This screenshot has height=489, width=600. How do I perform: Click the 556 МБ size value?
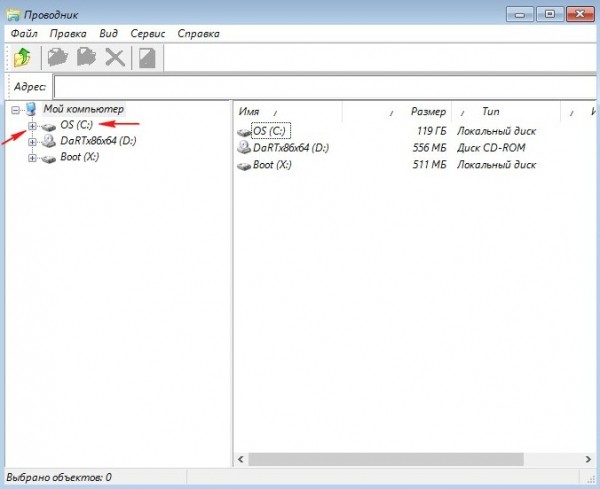pyautogui.click(x=429, y=148)
